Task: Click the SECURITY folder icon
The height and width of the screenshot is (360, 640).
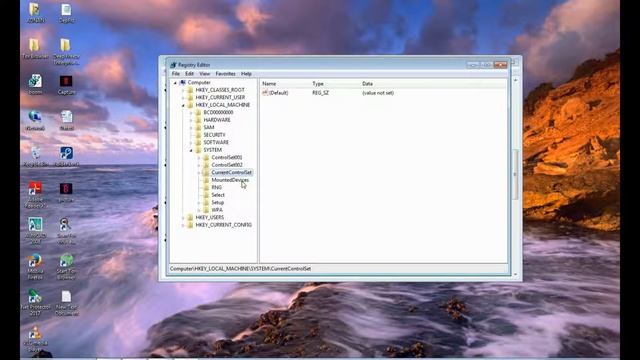Action: (x=198, y=135)
